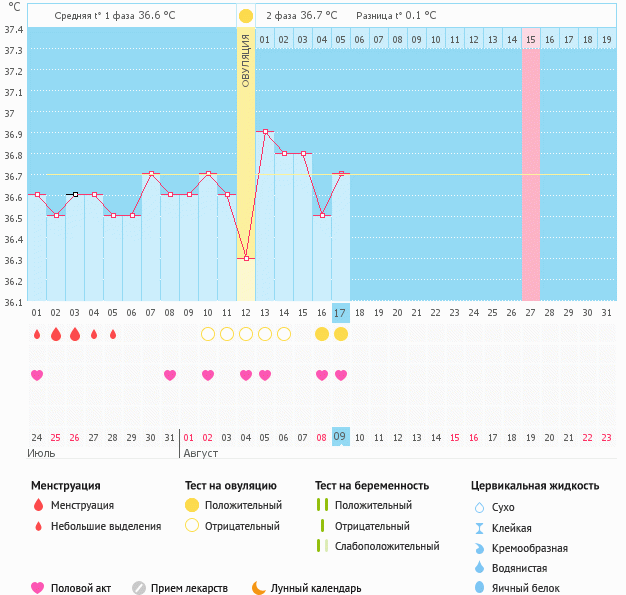Viewport: 626px width, 595px height.
Task: Click the Положительный pregnancy test legend item
Action: point(375,505)
